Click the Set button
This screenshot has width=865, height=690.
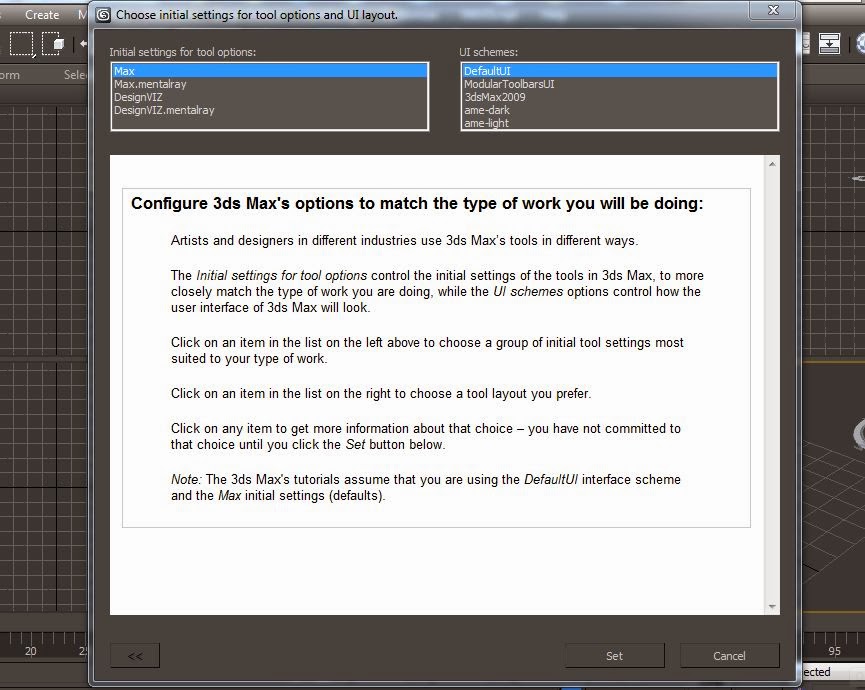point(615,656)
